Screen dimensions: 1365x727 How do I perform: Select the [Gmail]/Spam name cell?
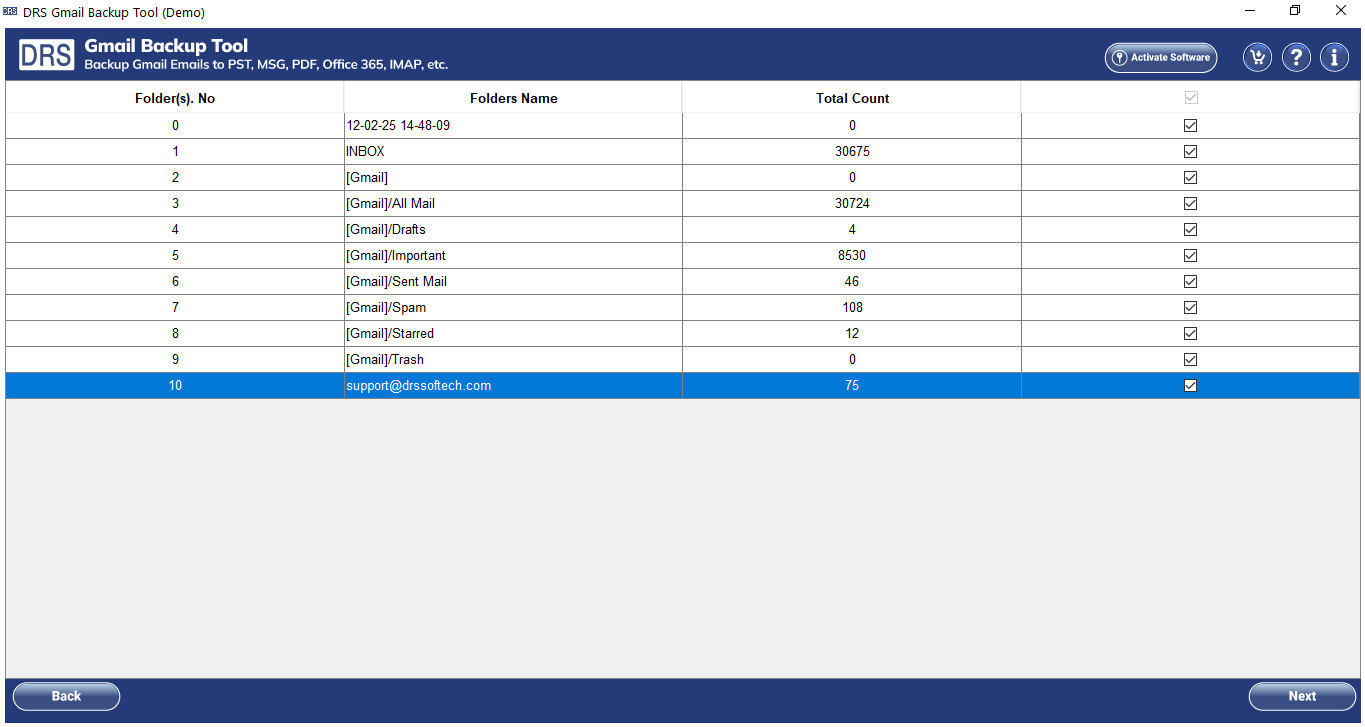pyautogui.click(x=513, y=308)
